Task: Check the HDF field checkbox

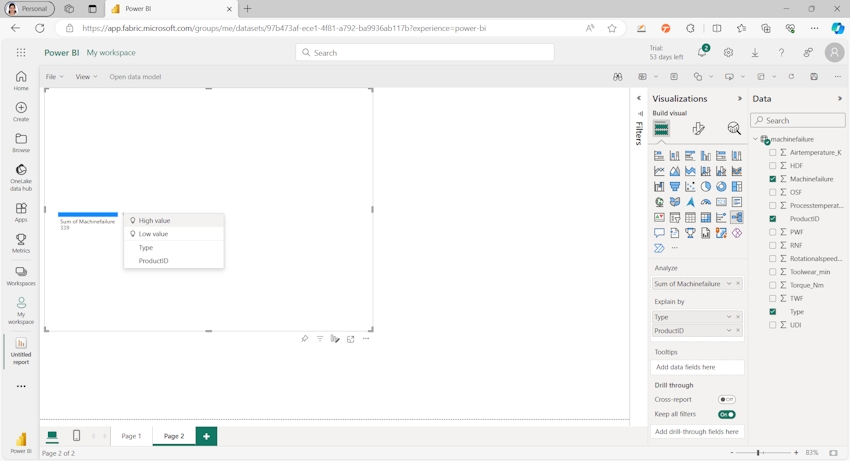Action: [x=773, y=166]
